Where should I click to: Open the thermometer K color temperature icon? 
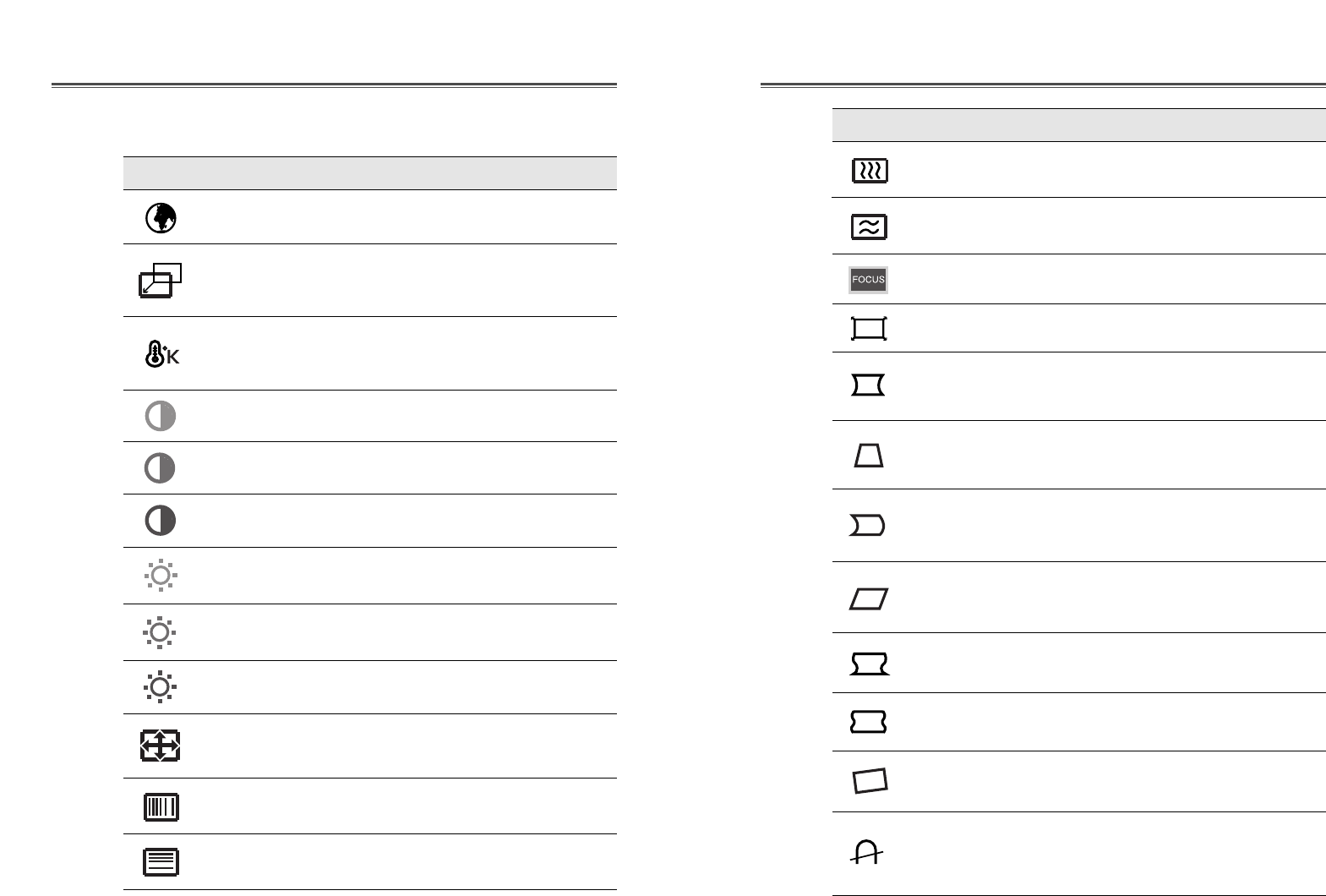click(x=161, y=353)
